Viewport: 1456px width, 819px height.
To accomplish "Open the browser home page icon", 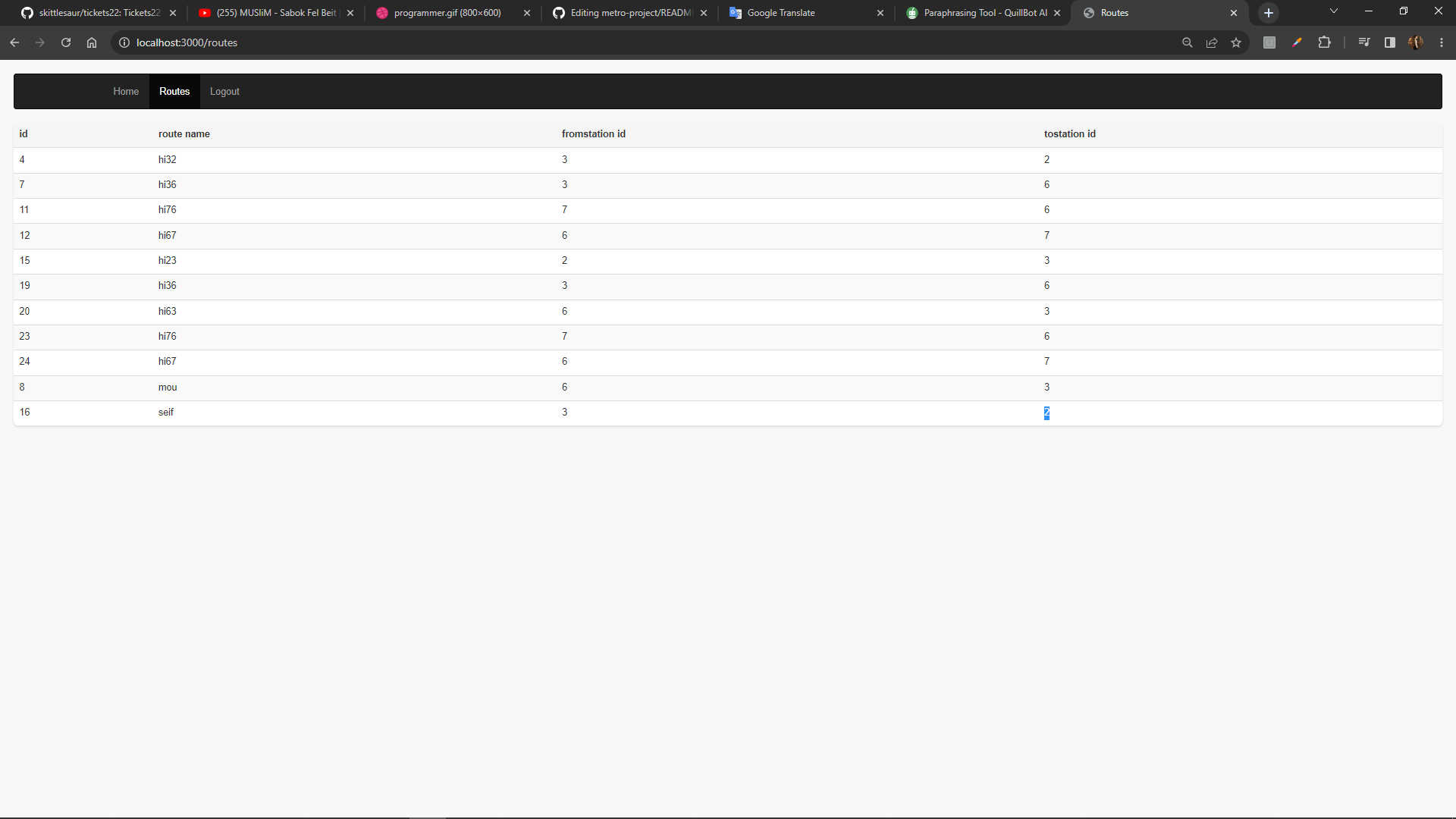I will 92,42.
